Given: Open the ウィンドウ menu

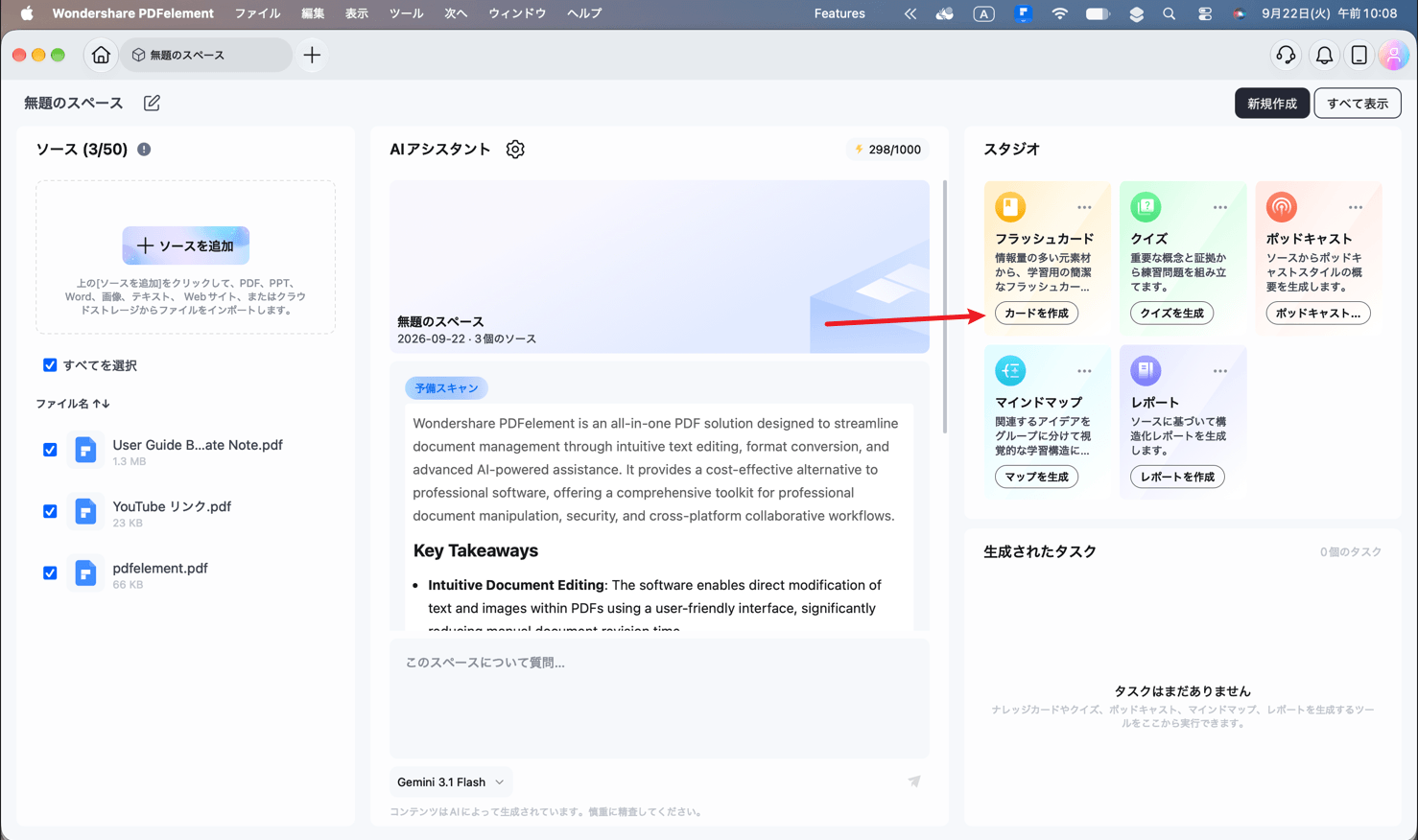Looking at the screenshot, I should (x=517, y=13).
